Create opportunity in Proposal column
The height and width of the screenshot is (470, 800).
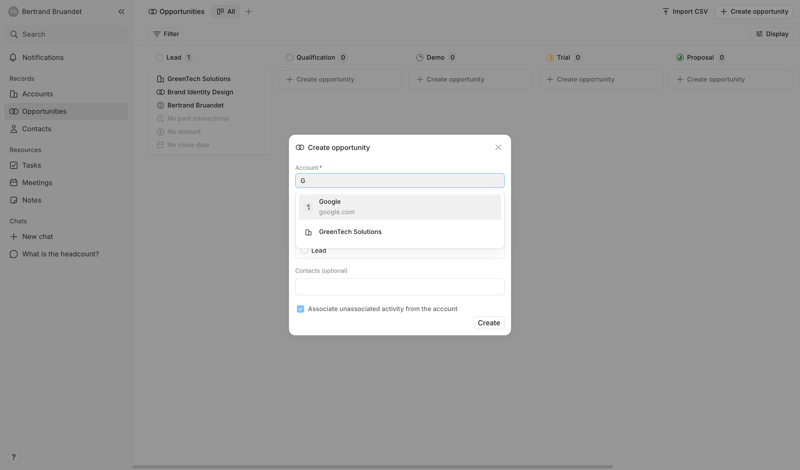731,80
